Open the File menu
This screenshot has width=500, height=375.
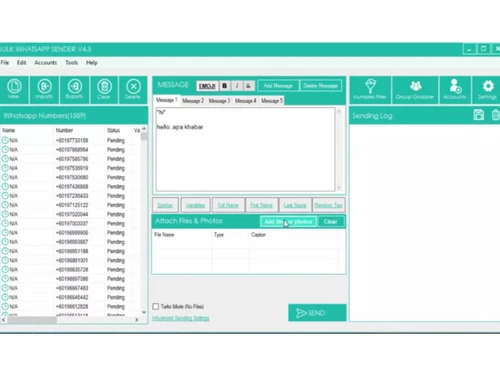[5, 62]
